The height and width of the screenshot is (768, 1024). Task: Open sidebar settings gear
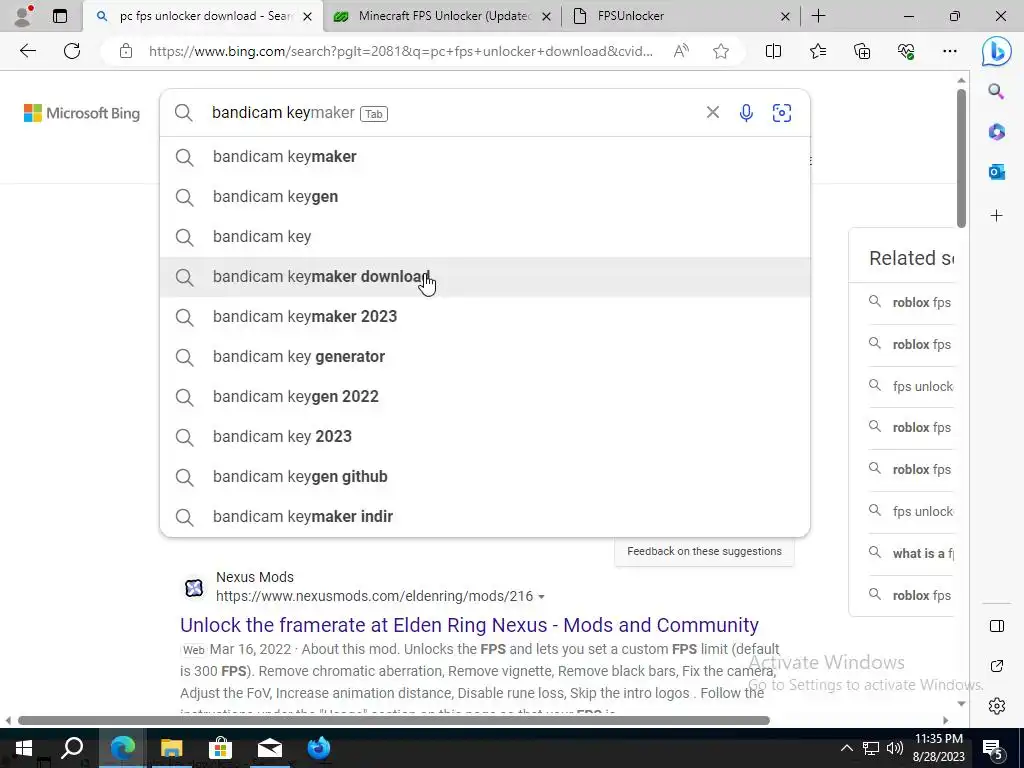(996, 706)
